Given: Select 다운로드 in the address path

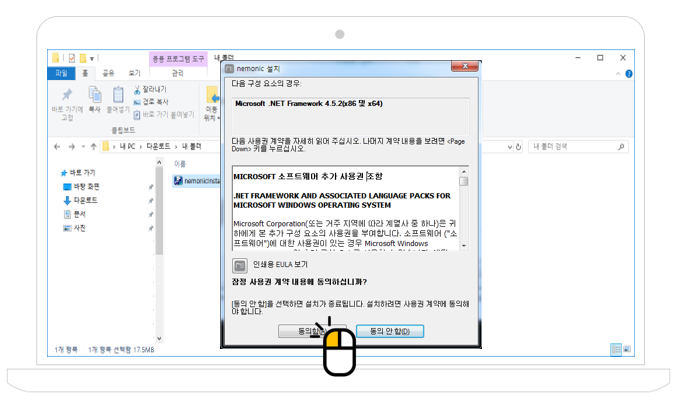Looking at the screenshot, I should click(158, 146).
